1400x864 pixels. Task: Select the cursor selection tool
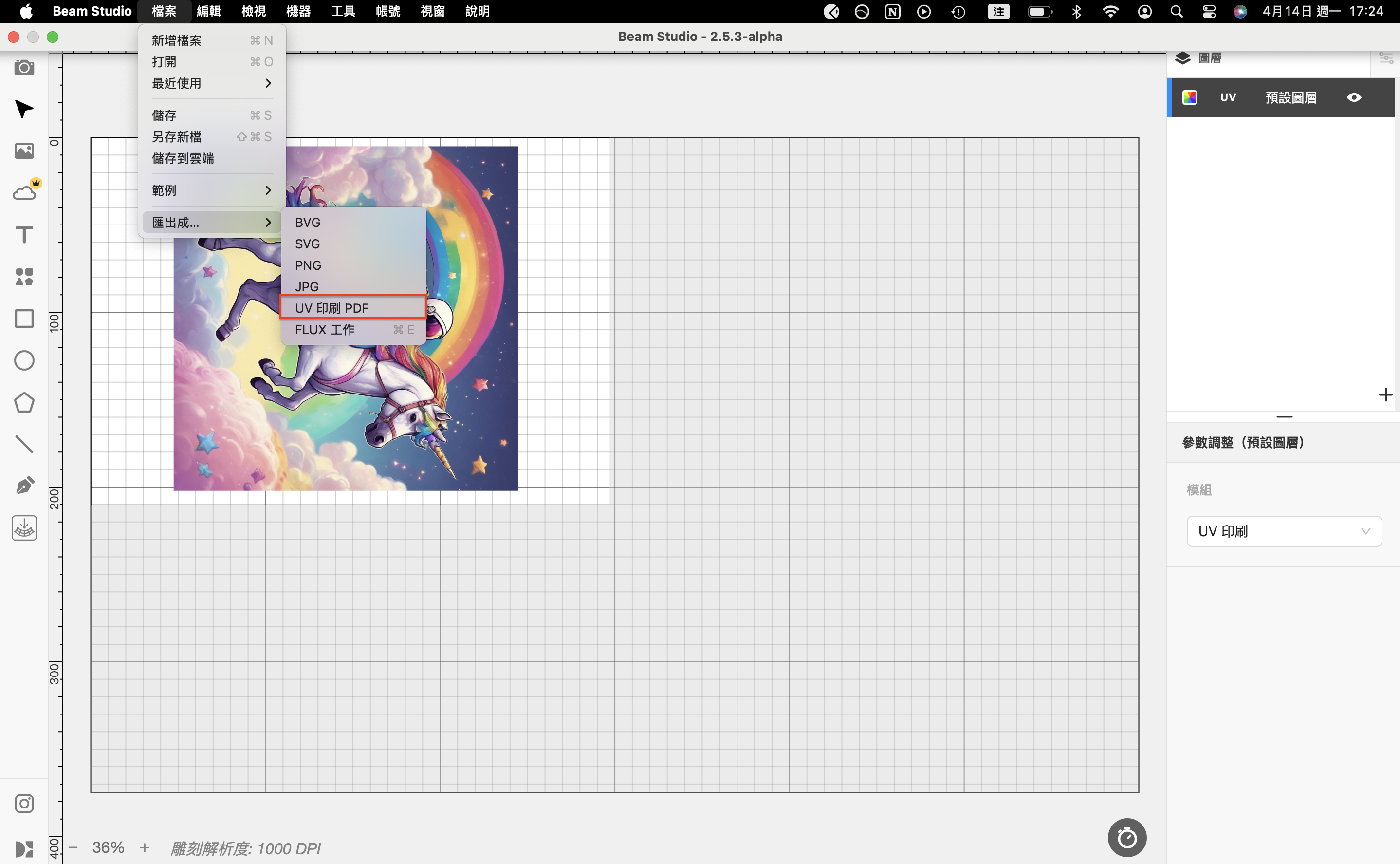pyautogui.click(x=24, y=109)
